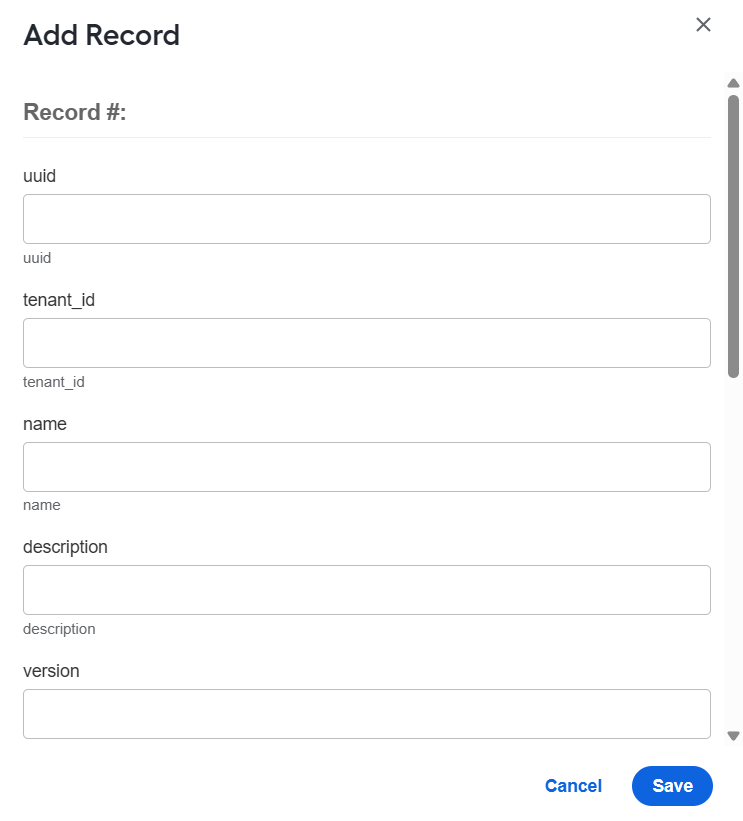
Task: Click the Add Record title
Action: (102, 35)
